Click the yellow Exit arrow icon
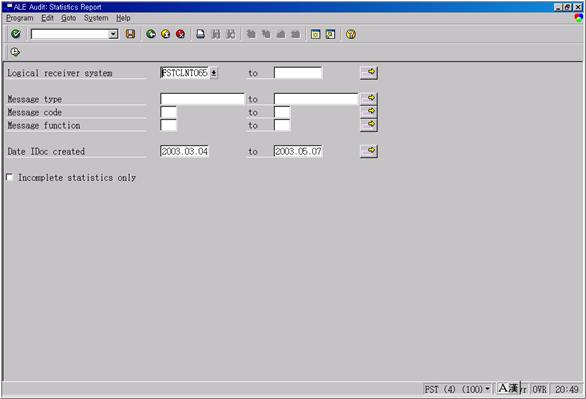The image size is (586, 399). pos(166,34)
